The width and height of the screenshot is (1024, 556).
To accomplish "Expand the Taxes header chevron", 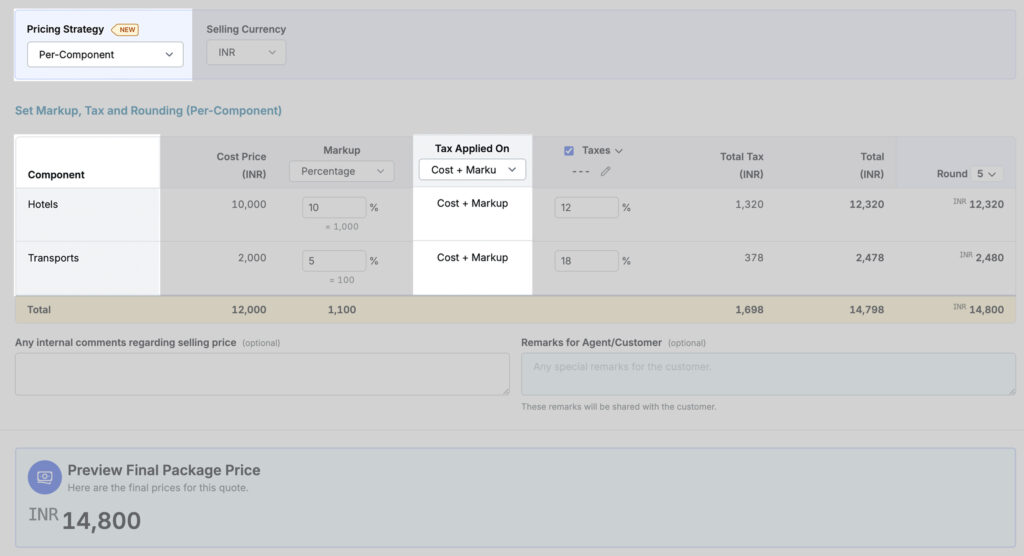I will [619, 151].
